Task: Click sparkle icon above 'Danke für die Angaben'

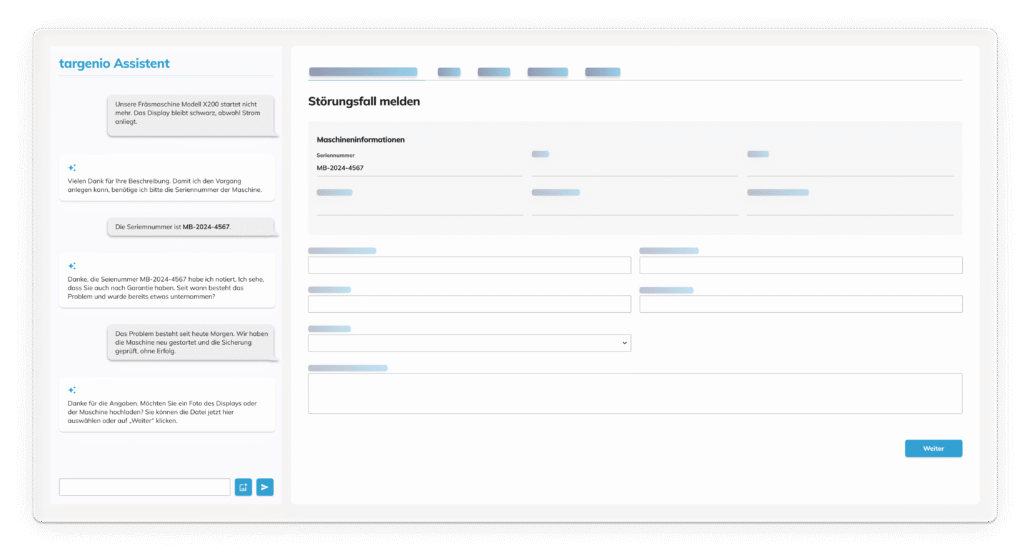Action: click(x=72, y=390)
